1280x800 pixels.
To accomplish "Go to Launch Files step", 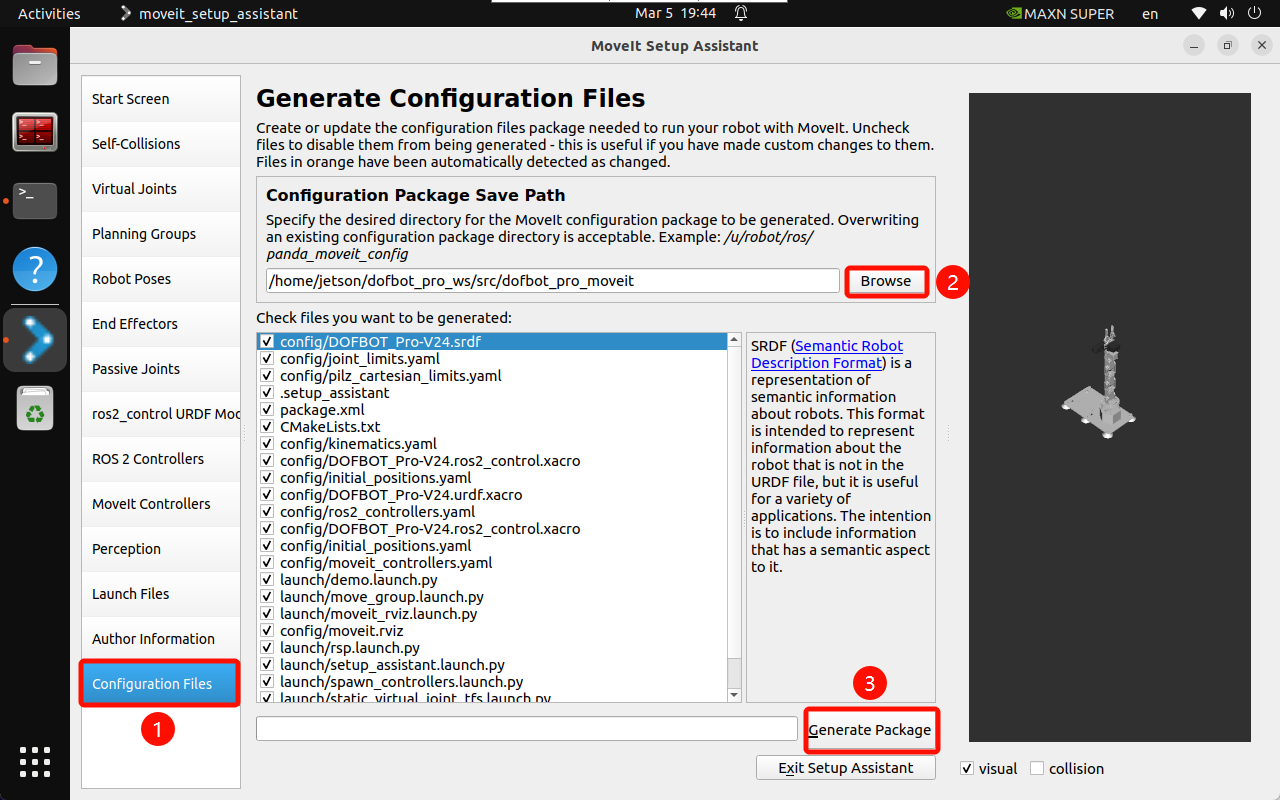I will tap(161, 594).
